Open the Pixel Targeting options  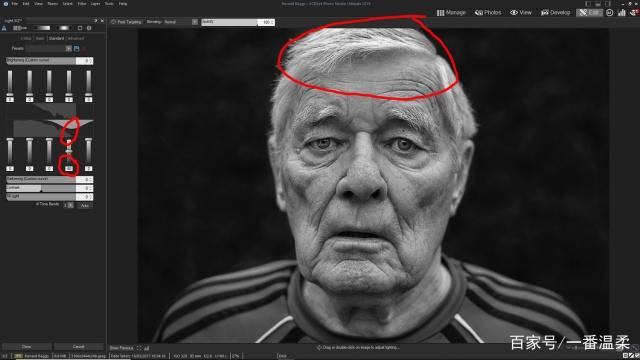click(127, 22)
